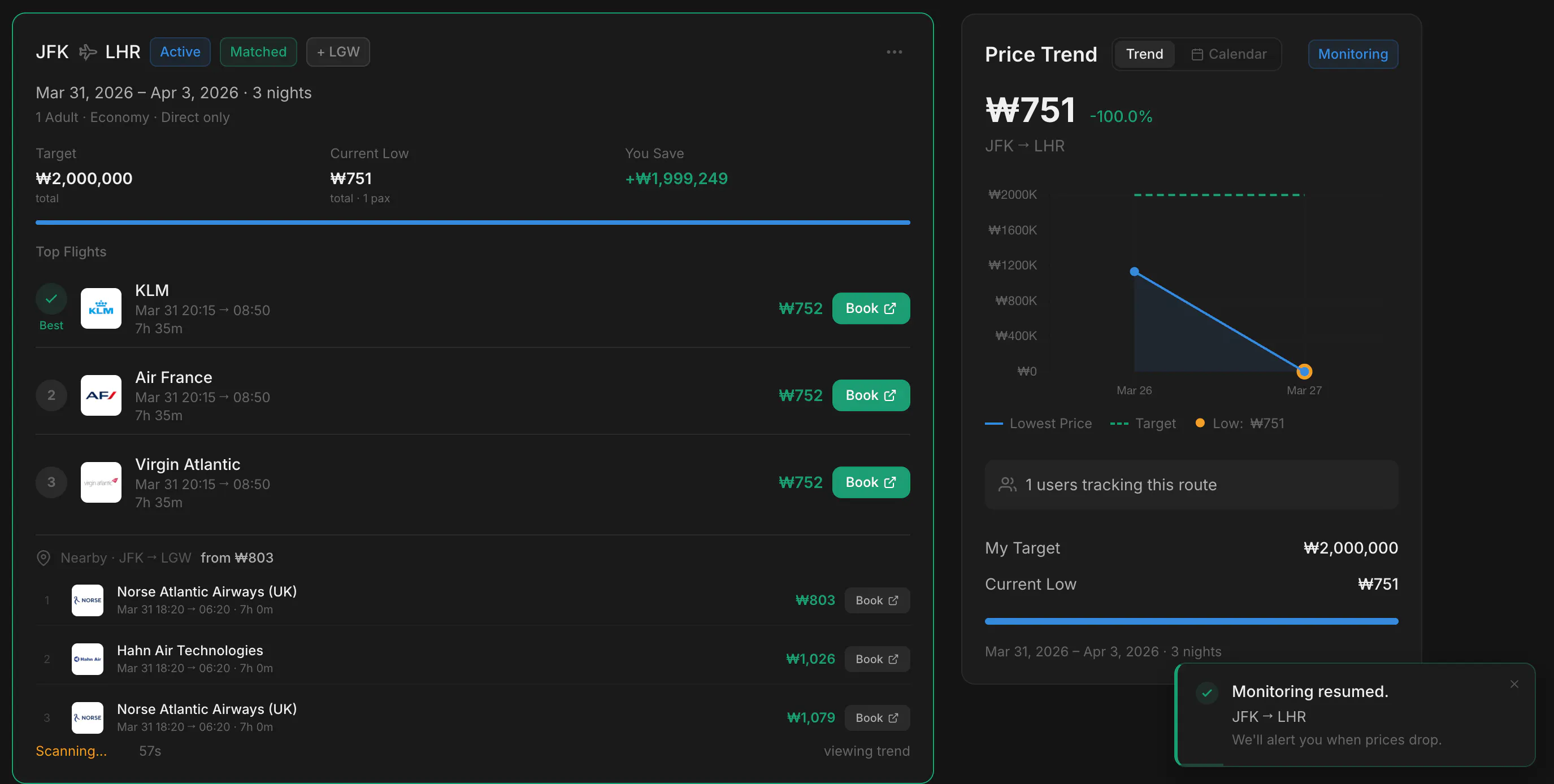Click the orange low price dot on Mar 27
Viewport: 1554px width, 784px height.
point(1304,372)
